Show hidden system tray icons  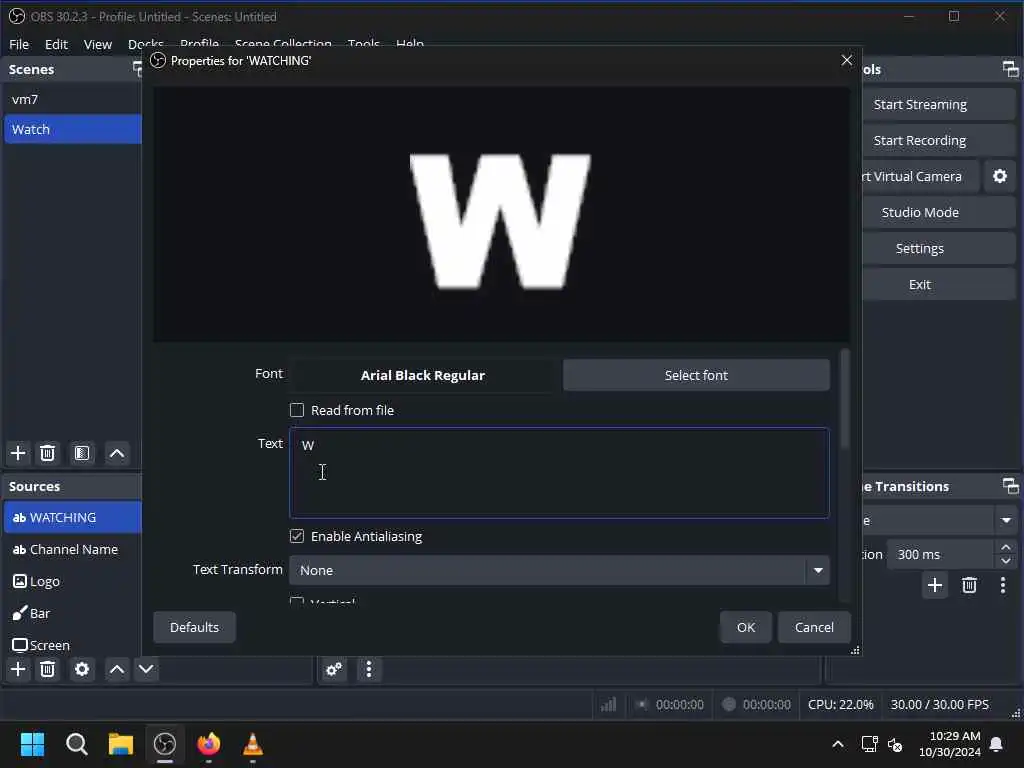[837, 744]
